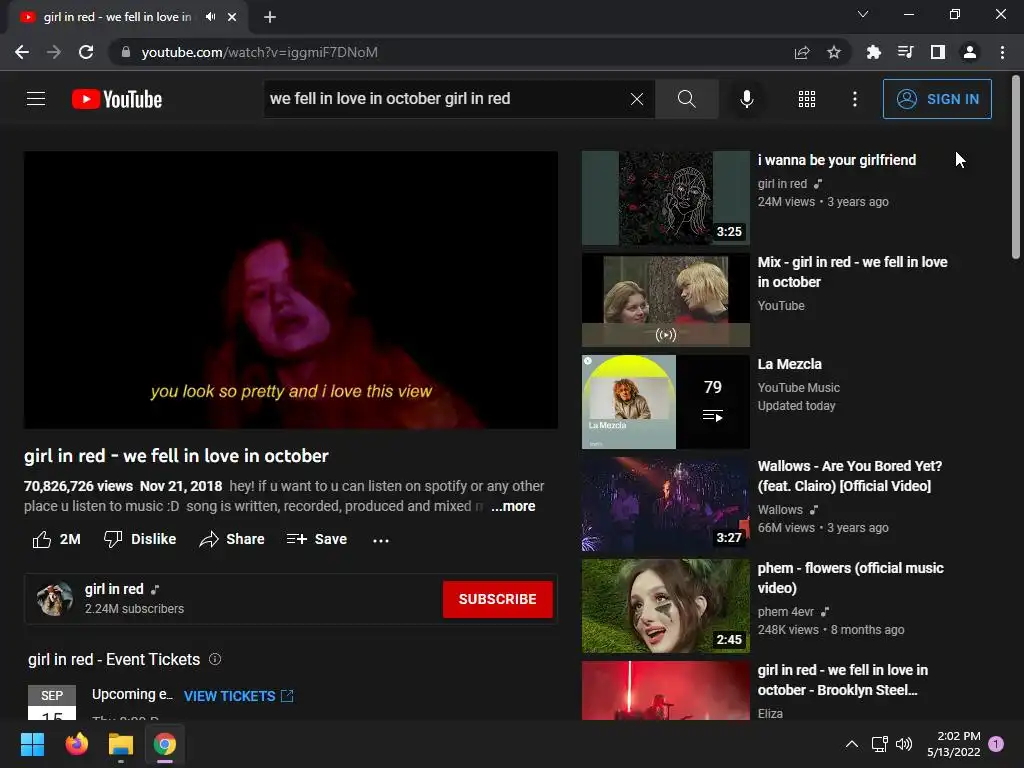1024x768 pixels.
Task: Mute the tab via speaker icon
Action: 210,17
